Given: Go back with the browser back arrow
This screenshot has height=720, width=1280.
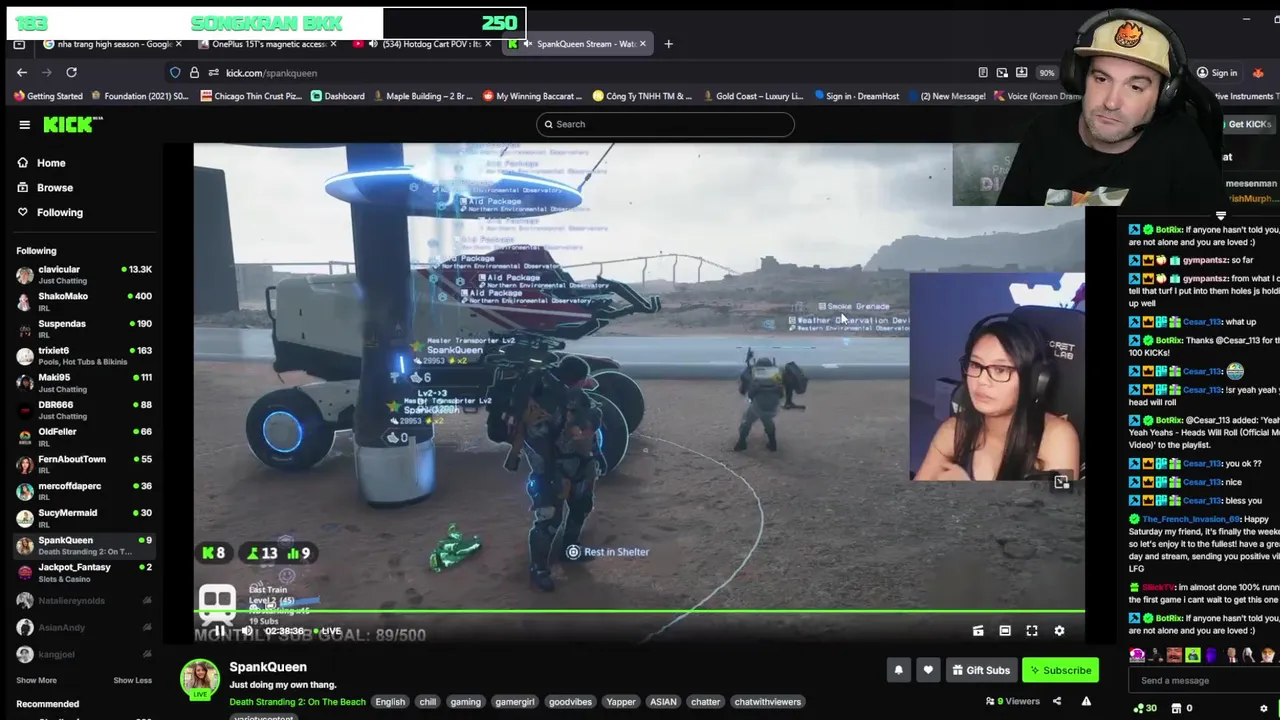Looking at the screenshot, I should point(22,73).
